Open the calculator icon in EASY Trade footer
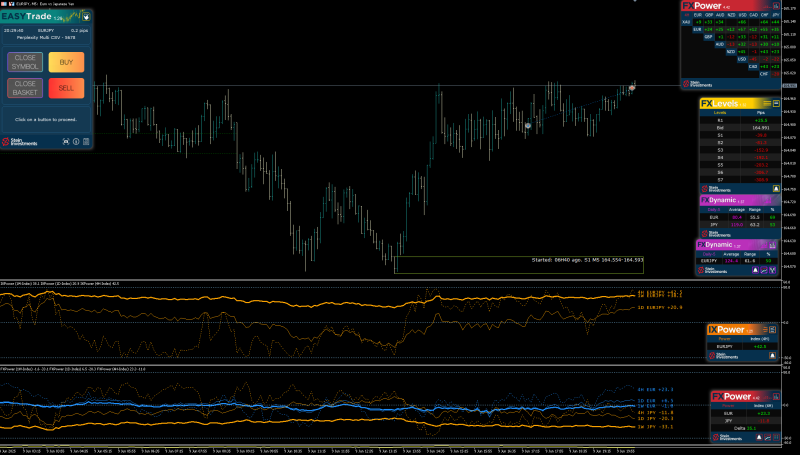800x455 pixels. click(x=86, y=142)
